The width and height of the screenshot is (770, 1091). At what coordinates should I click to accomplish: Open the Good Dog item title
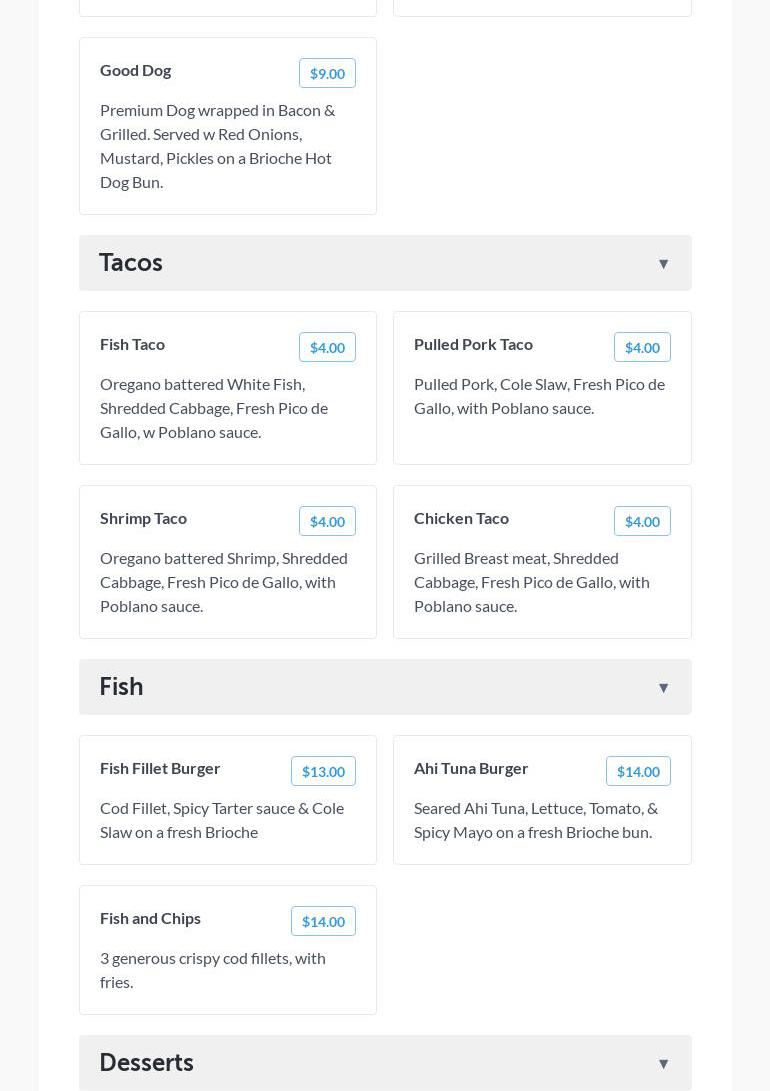(x=135, y=70)
